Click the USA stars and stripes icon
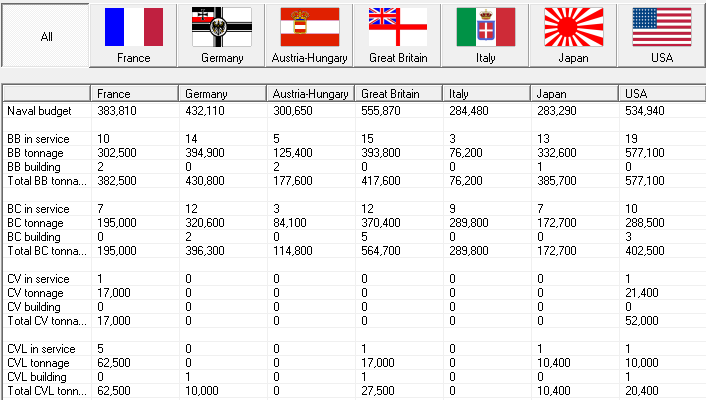Viewport: 706px width, 400px height. pos(662,27)
